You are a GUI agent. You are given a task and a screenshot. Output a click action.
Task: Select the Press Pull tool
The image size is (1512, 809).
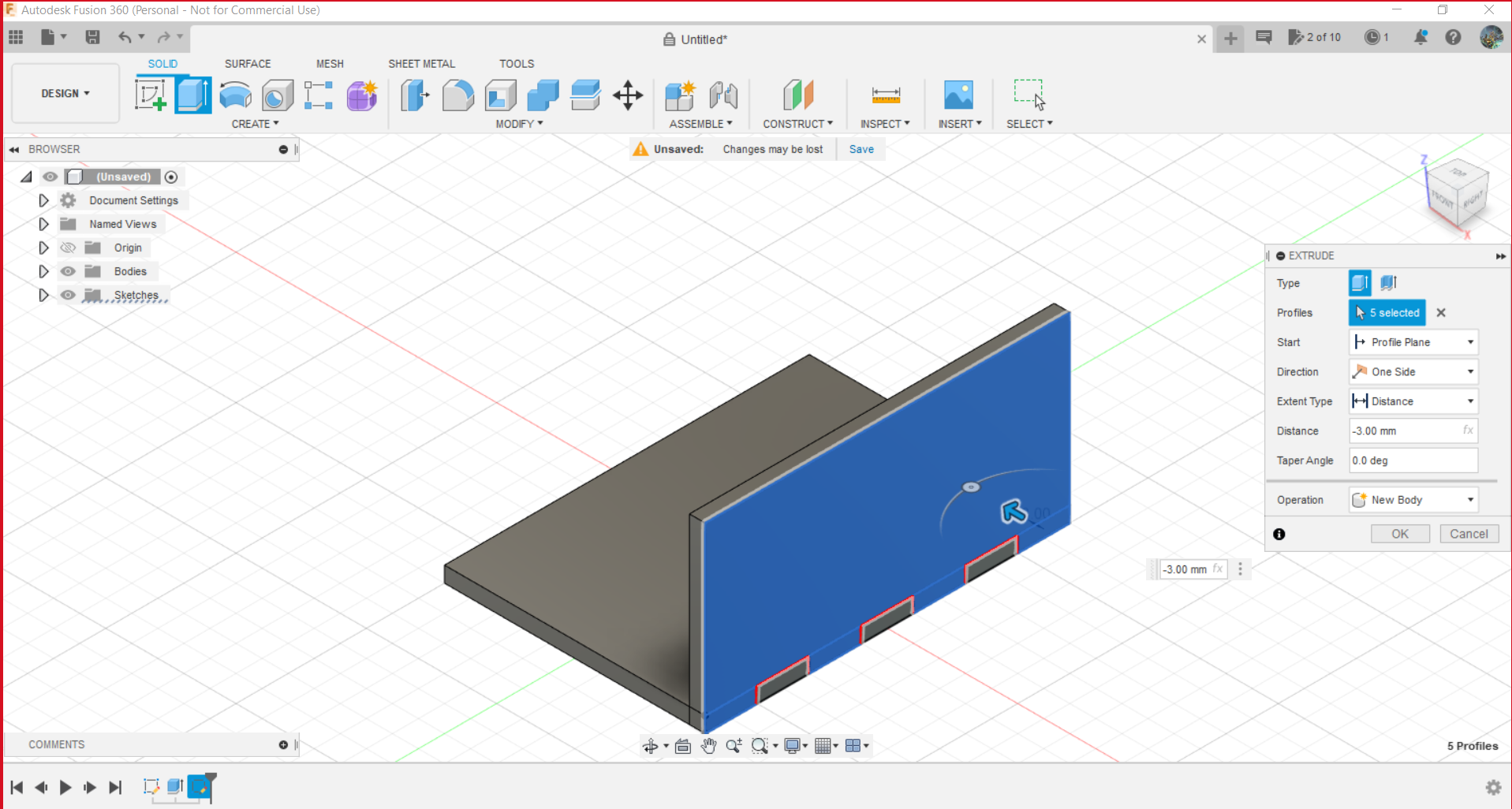(415, 95)
